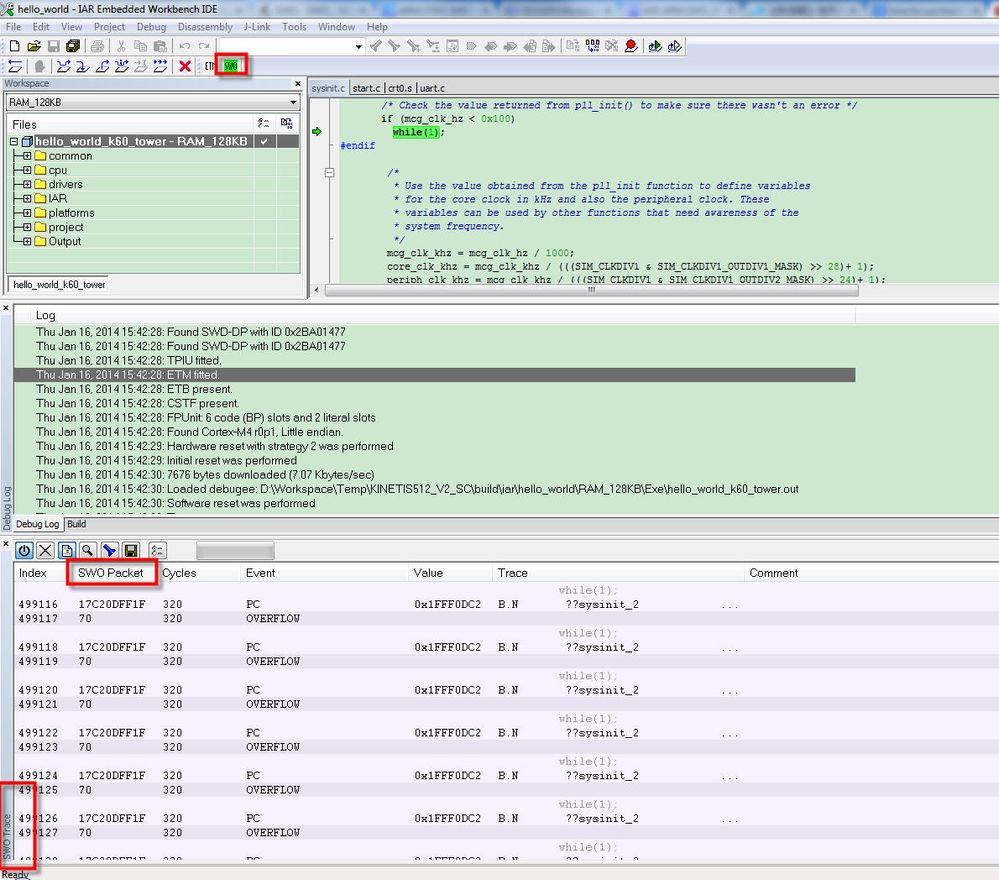This screenshot has height=880, width=999.
Task: Click the SWO trace progress bar
Action: click(235, 550)
